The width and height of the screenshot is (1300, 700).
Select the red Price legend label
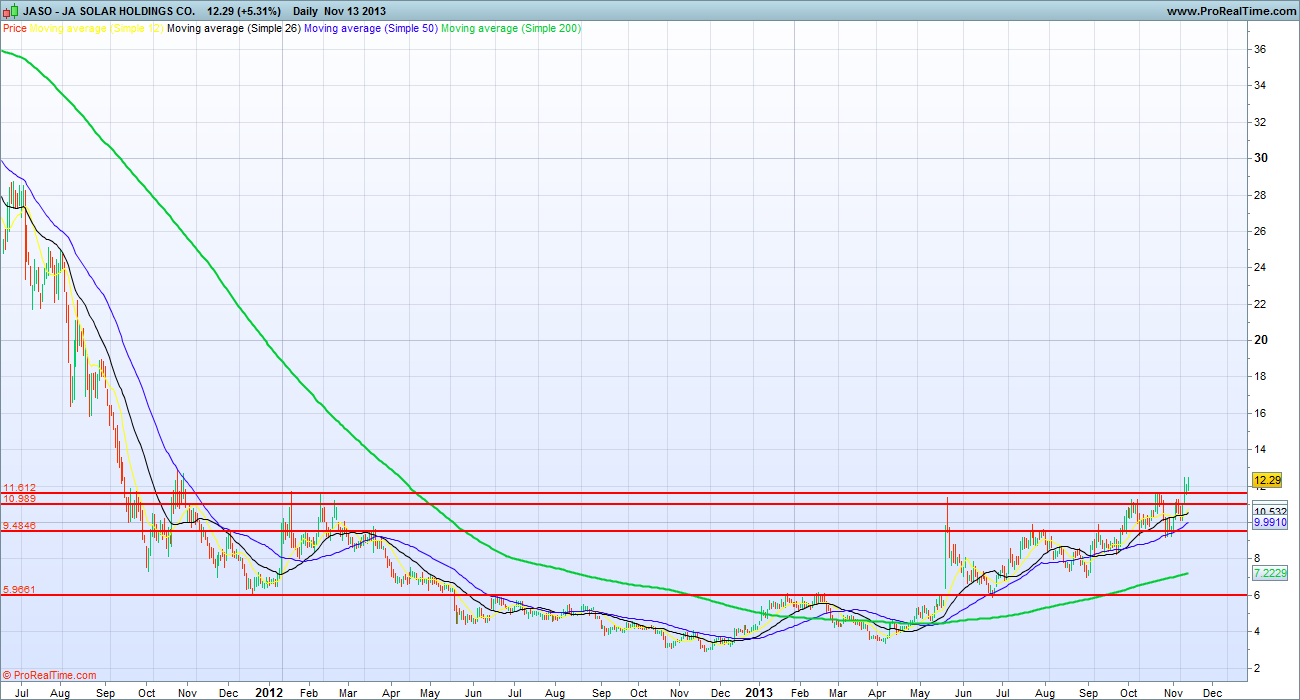pos(15,28)
